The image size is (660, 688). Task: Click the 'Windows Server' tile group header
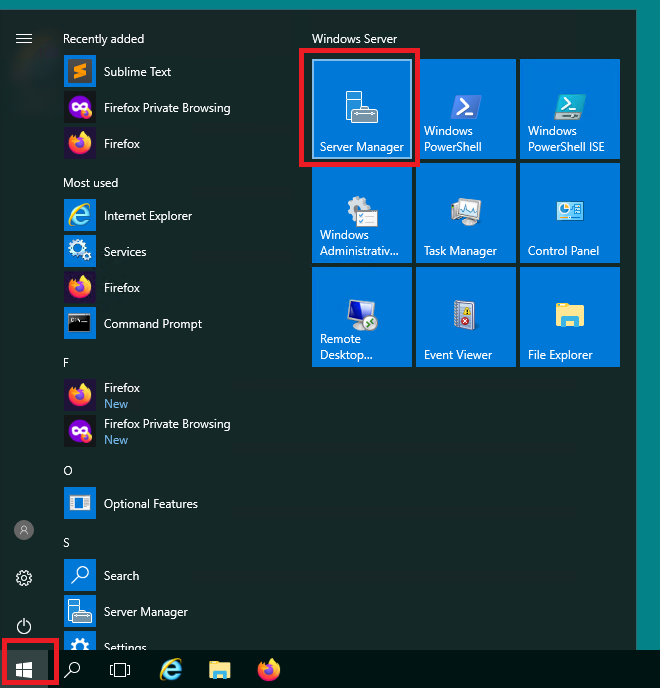354,39
